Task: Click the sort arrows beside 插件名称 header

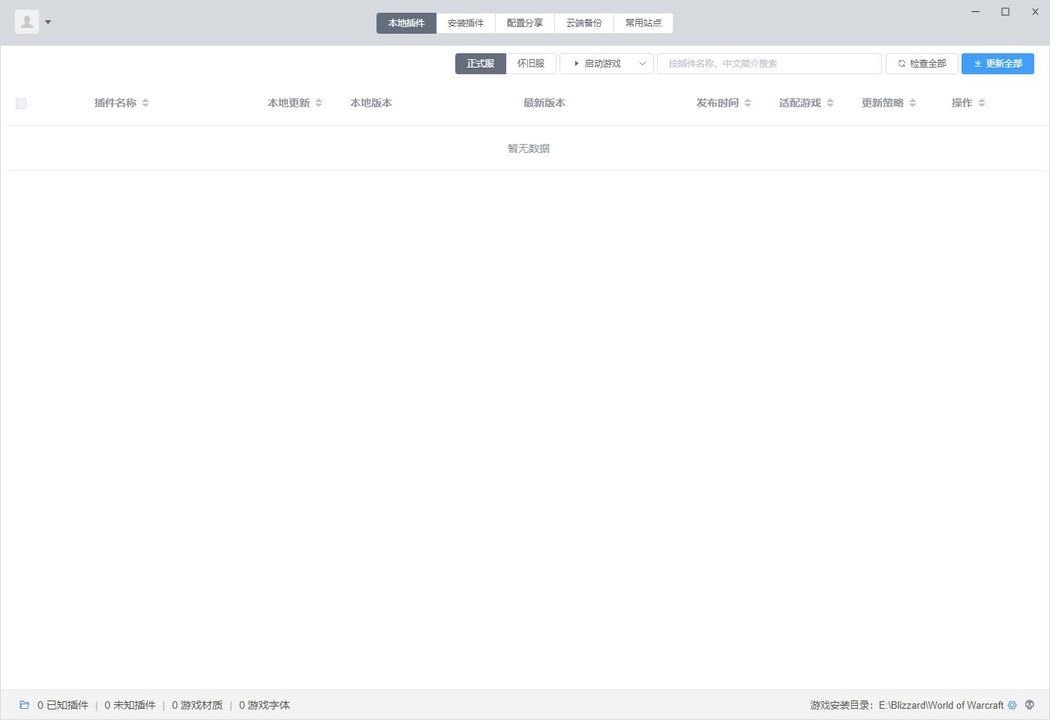Action: click(146, 102)
